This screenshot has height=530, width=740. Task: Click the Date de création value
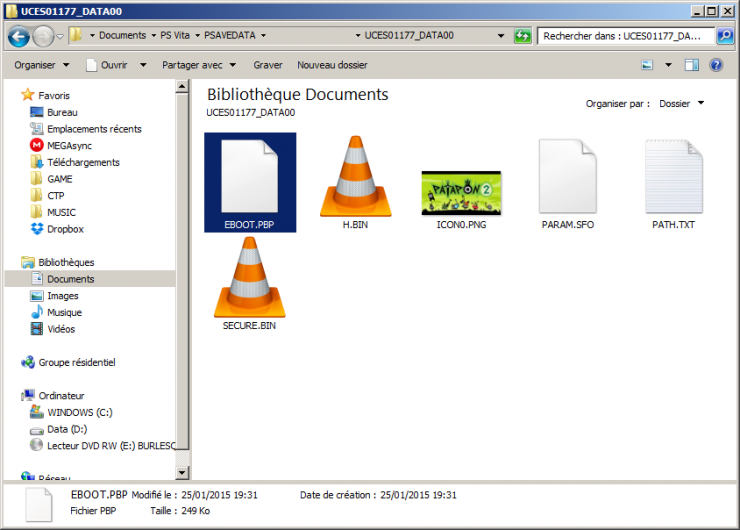point(418,495)
